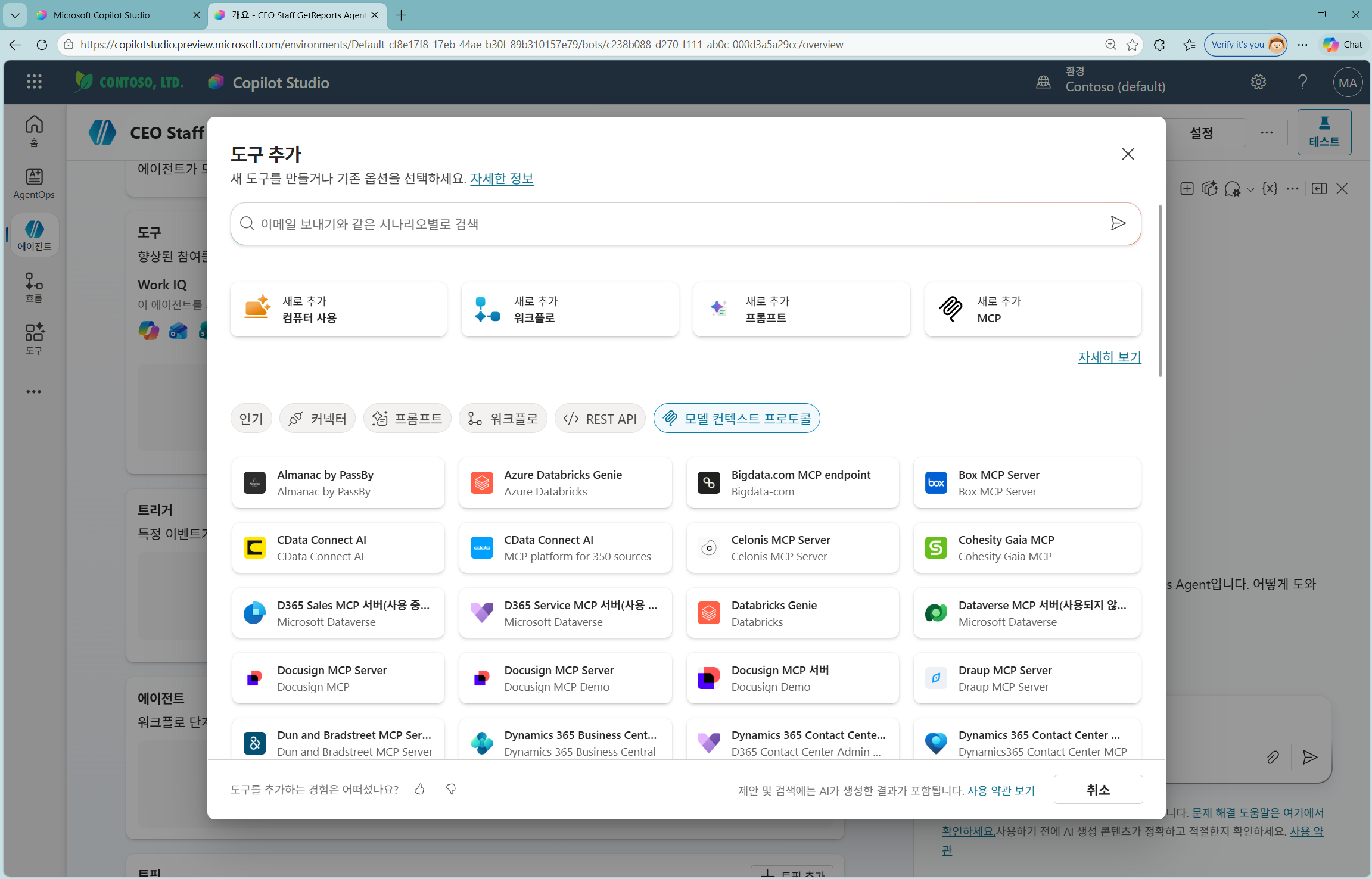The width and height of the screenshot is (1372, 879).
Task: Choose Almanac by PassBy MCP tool
Action: point(338,483)
